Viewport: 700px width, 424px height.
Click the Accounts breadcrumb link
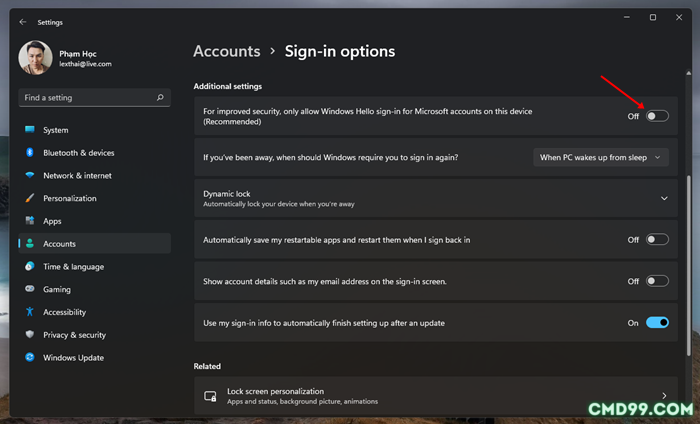227,51
